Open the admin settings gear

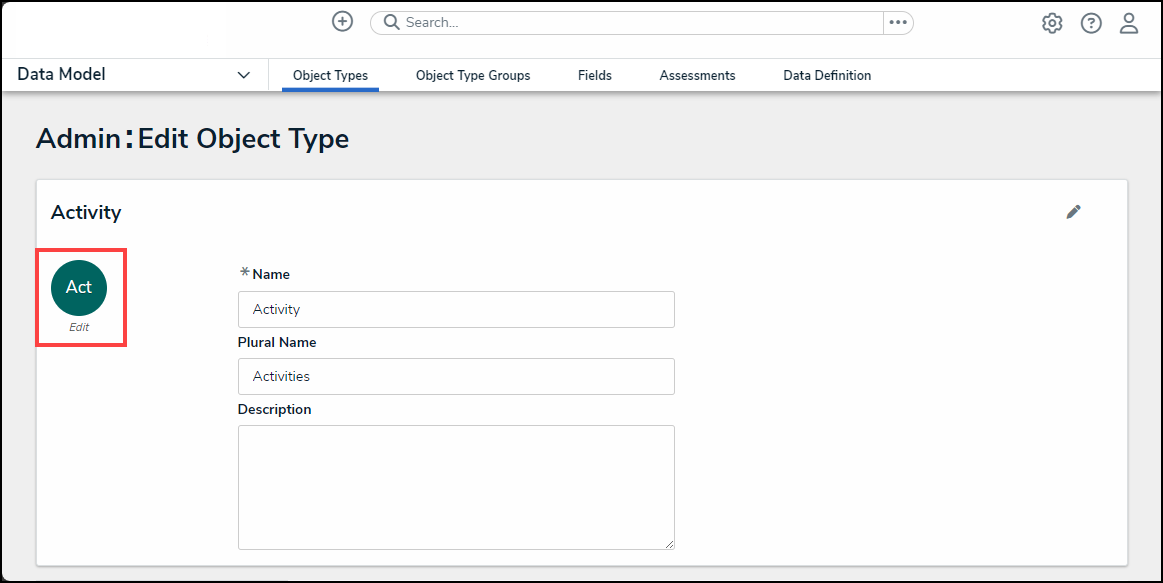pyautogui.click(x=1052, y=23)
